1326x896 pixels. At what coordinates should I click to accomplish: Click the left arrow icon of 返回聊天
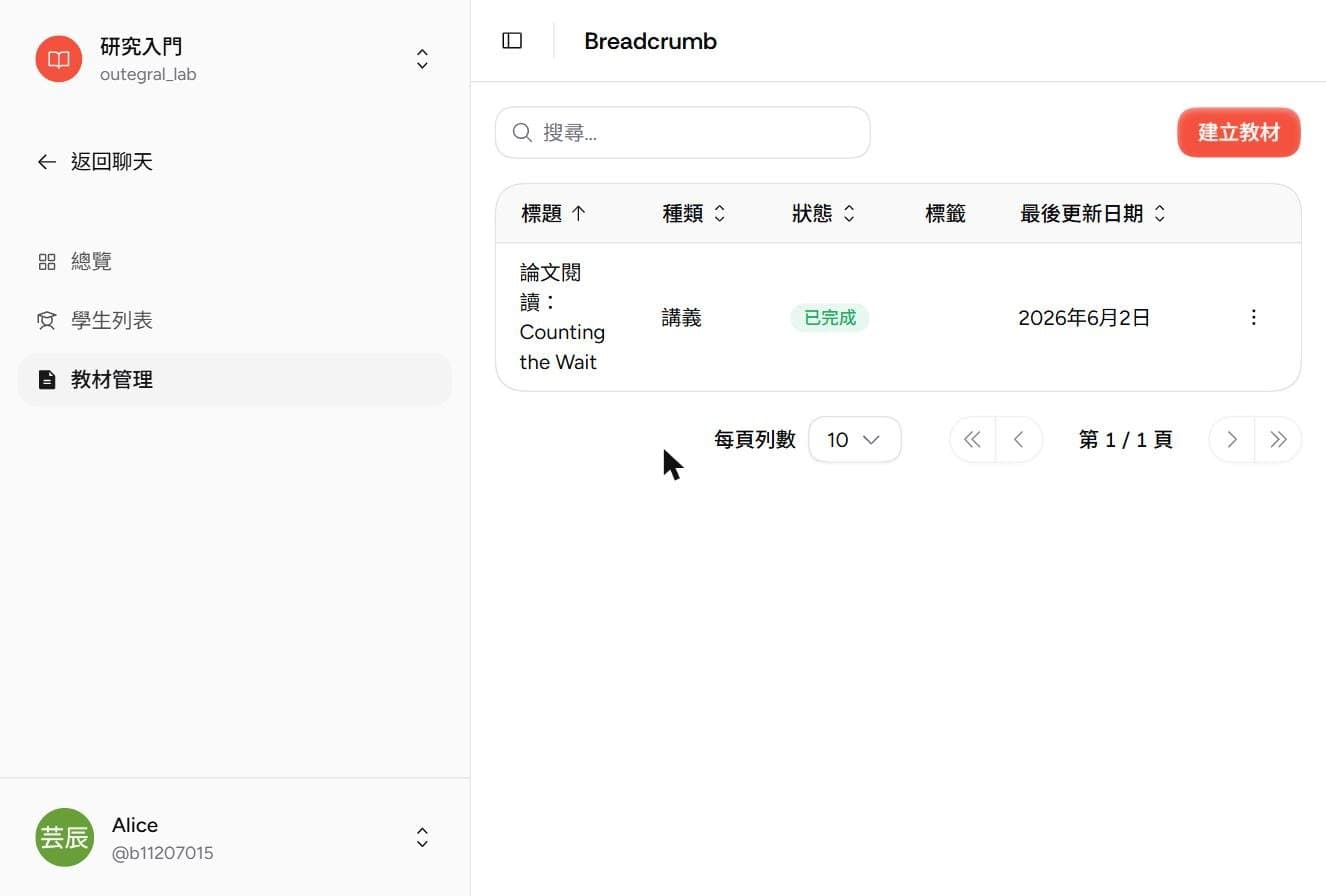(47, 162)
